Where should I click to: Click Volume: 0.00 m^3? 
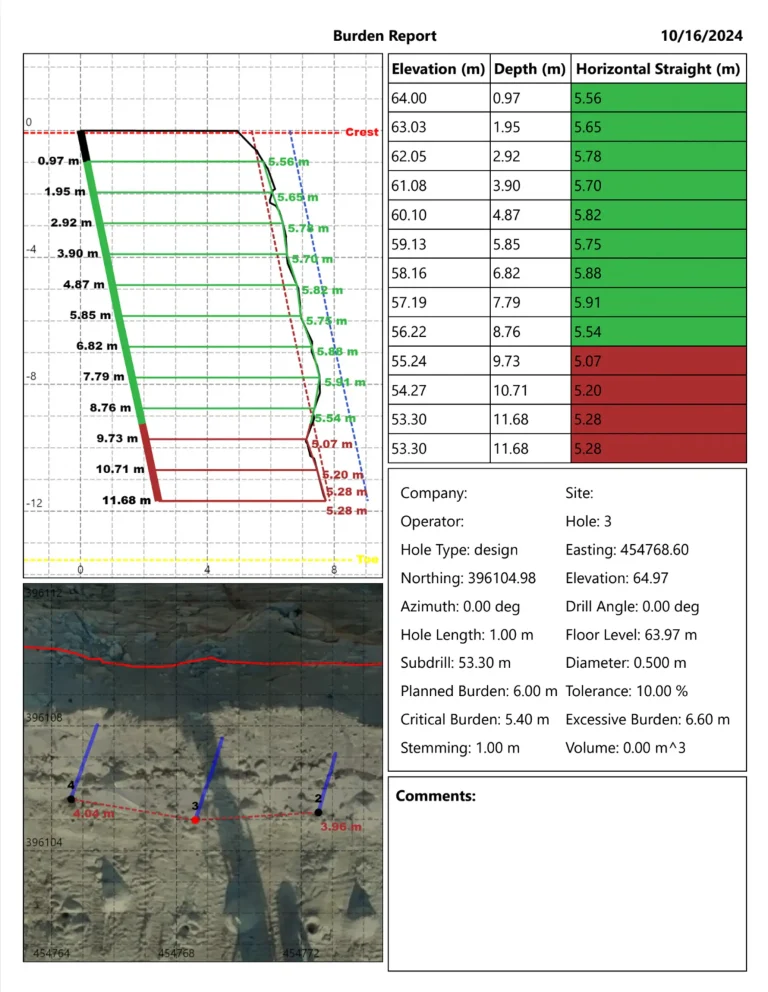[625, 748]
